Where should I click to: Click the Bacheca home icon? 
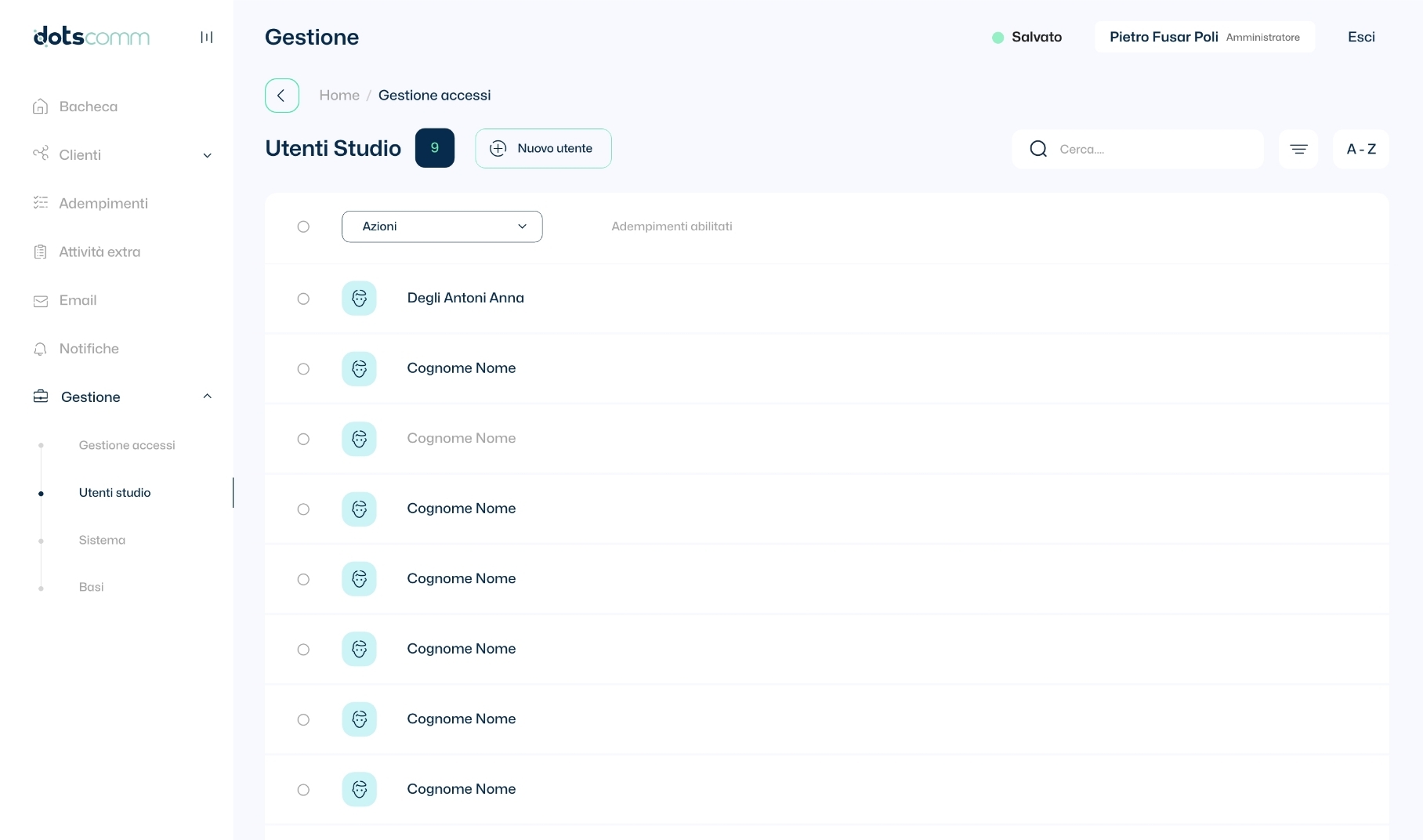(41, 107)
